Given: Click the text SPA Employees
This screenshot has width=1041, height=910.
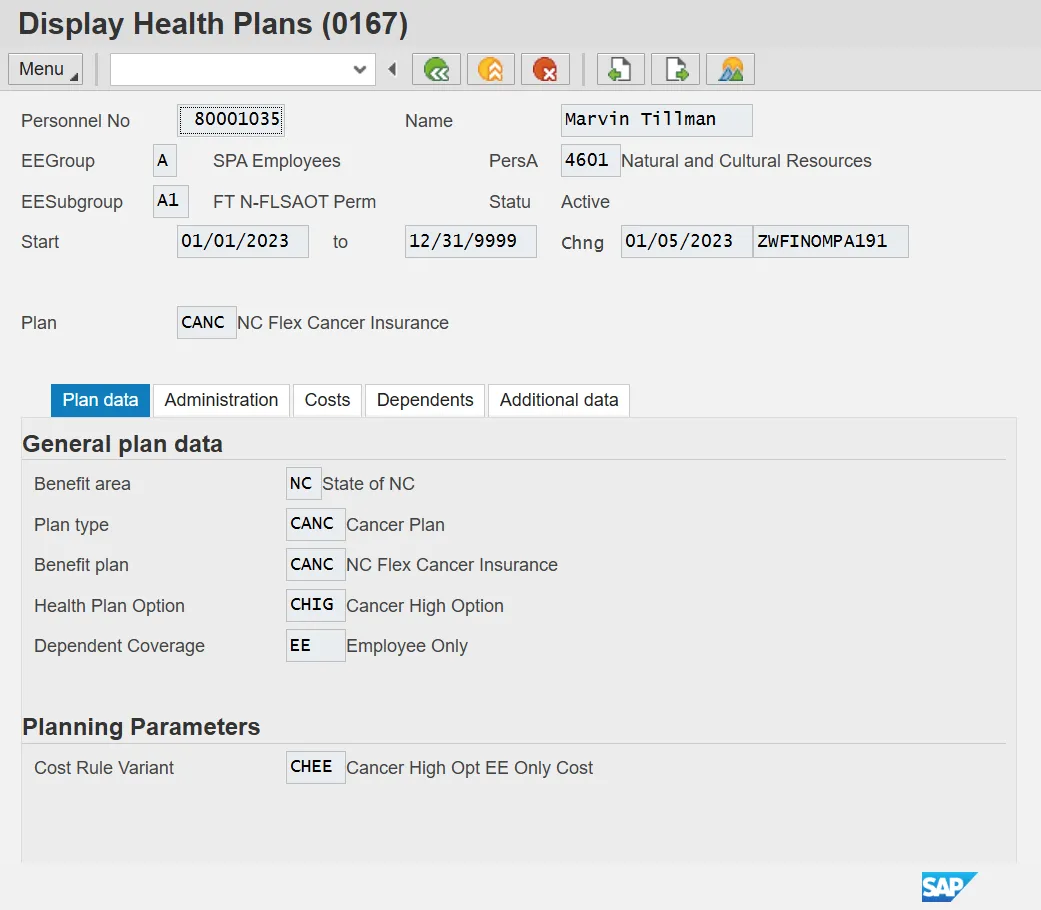Looking at the screenshot, I should pyautogui.click(x=277, y=161).
